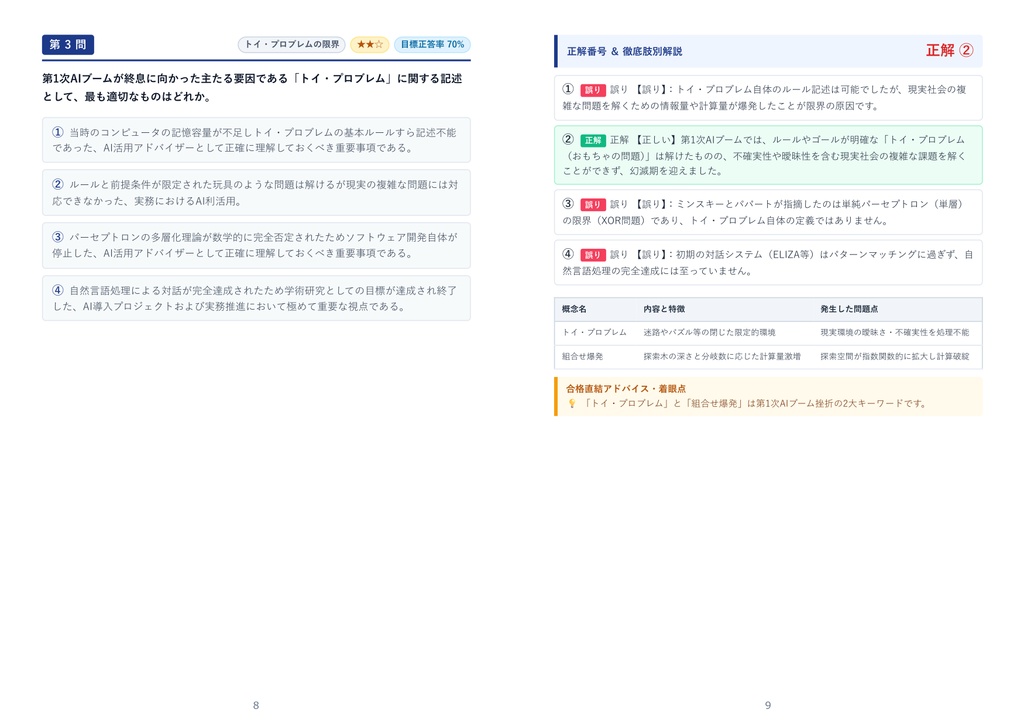1024x727 pixels.
Task: Click page number 9
Action: point(768,705)
